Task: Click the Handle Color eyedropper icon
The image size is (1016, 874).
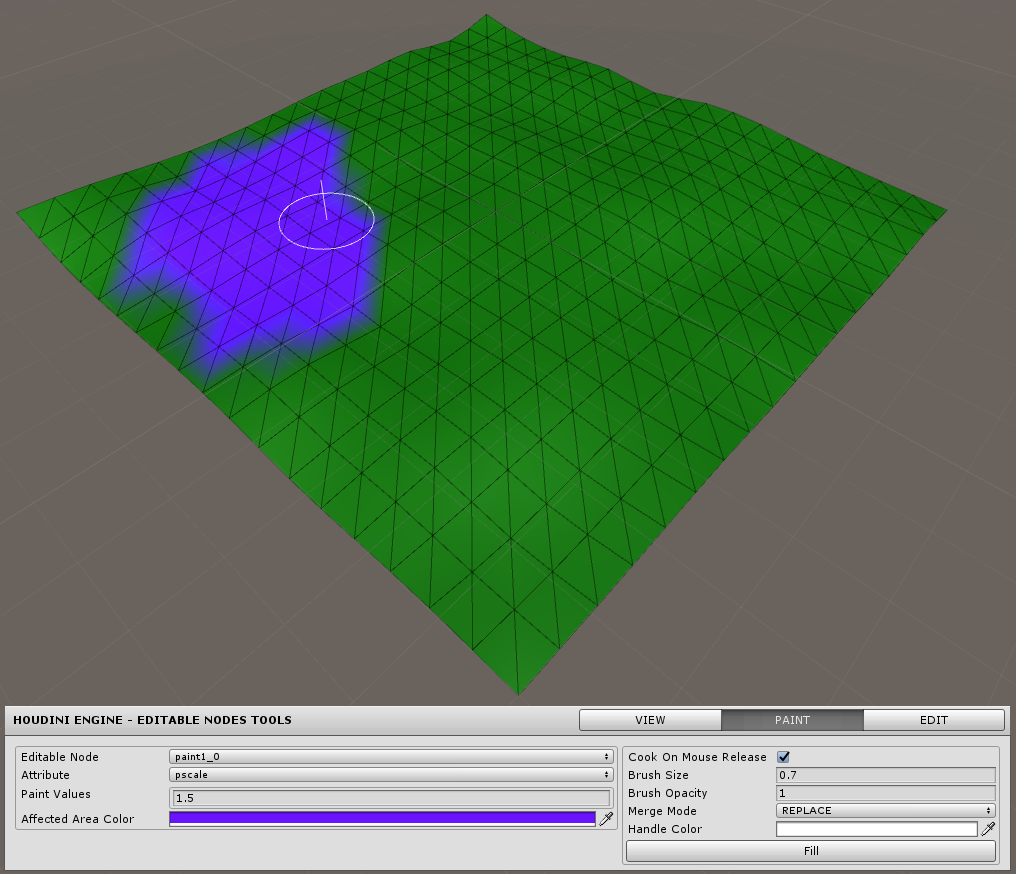Action: pyautogui.click(x=988, y=829)
